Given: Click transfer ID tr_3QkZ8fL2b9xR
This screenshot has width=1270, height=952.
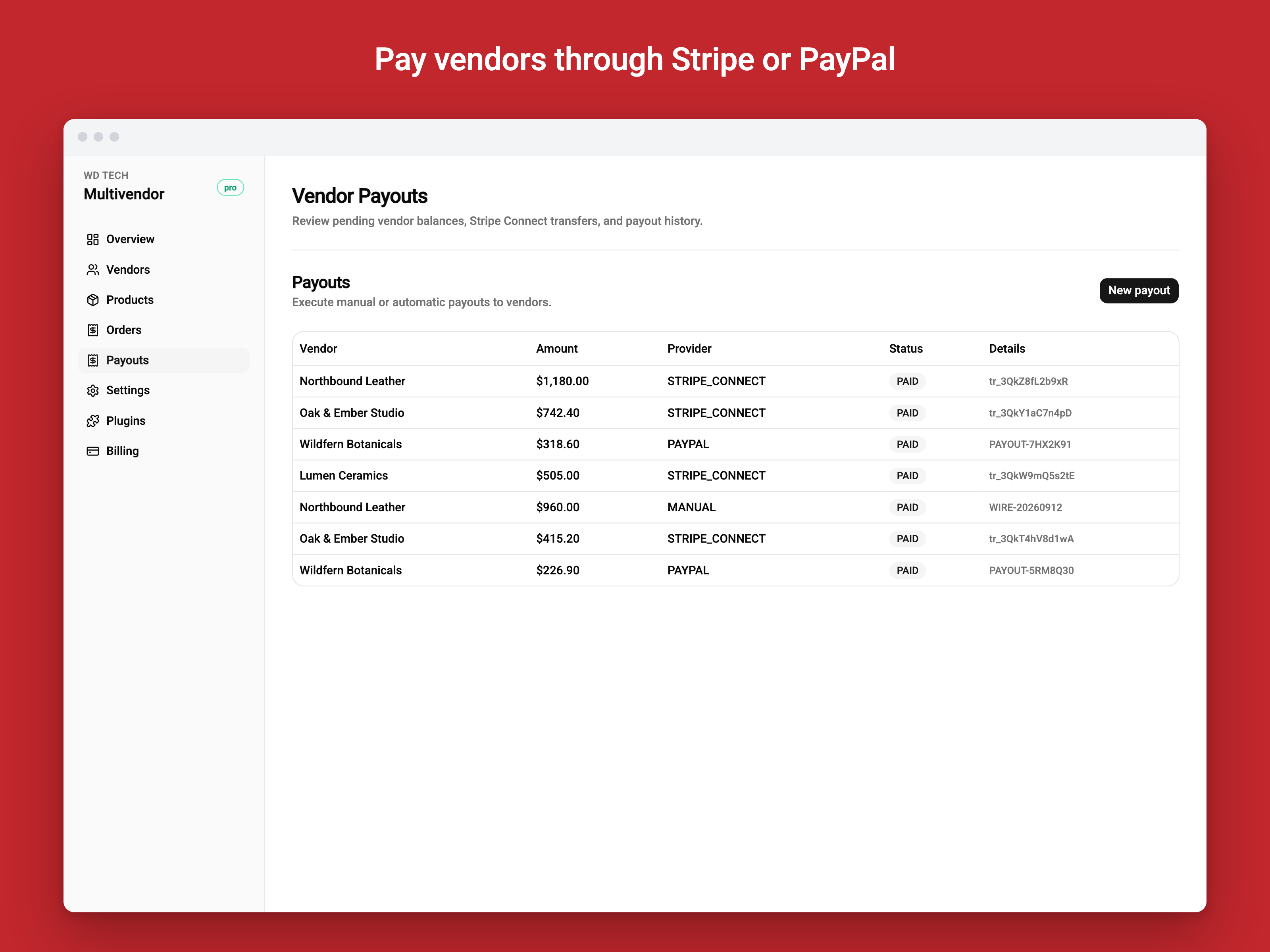Looking at the screenshot, I should [x=1028, y=381].
